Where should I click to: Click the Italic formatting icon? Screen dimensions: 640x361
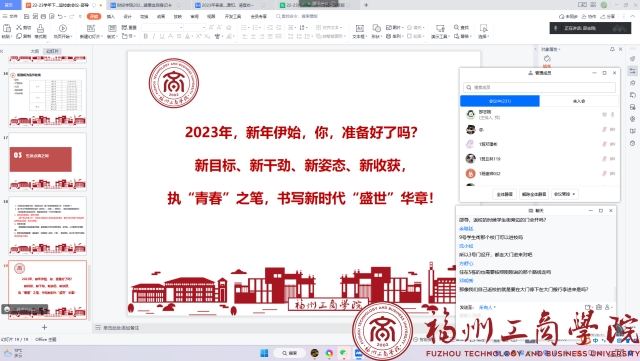(x=154, y=36)
